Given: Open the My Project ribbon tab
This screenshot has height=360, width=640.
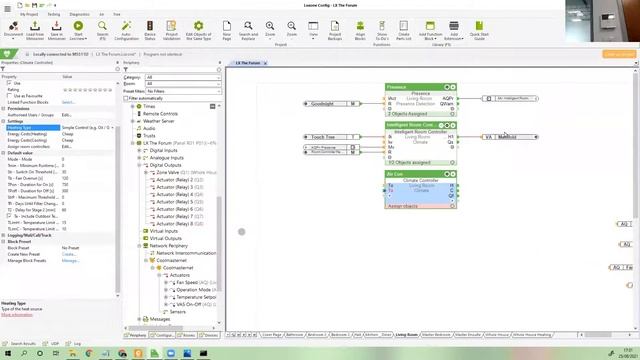Looking at the screenshot, I should [29, 14].
